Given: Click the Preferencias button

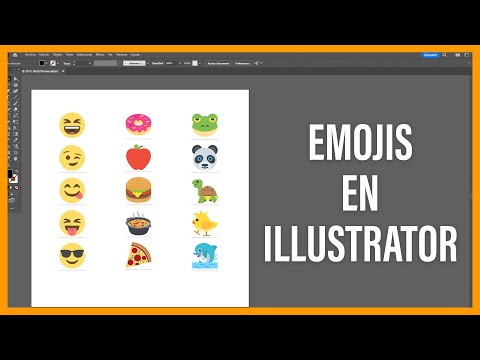Looking at the screenshot, I should point(242,63).
